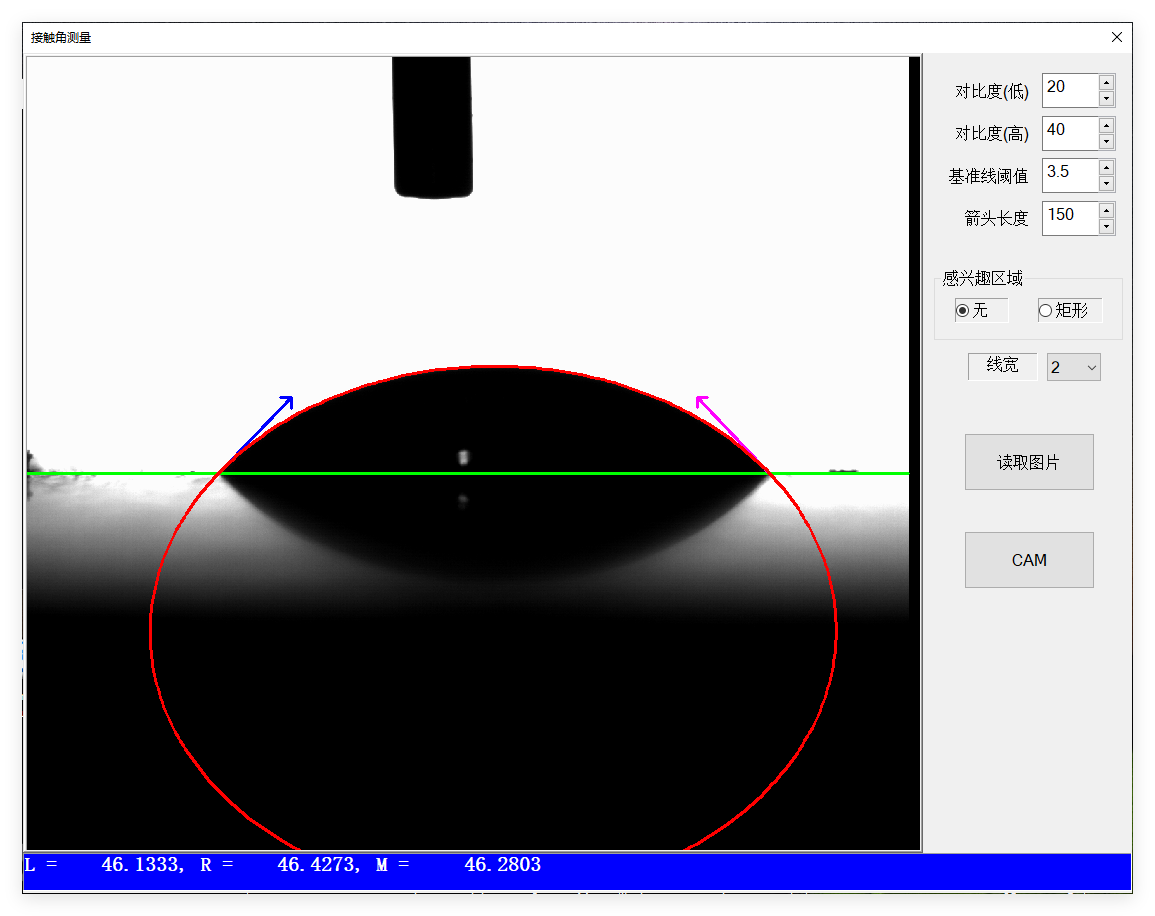
Task: Increase 对比度(低) using its up stepper arrow
Action: coord(1106,83)
